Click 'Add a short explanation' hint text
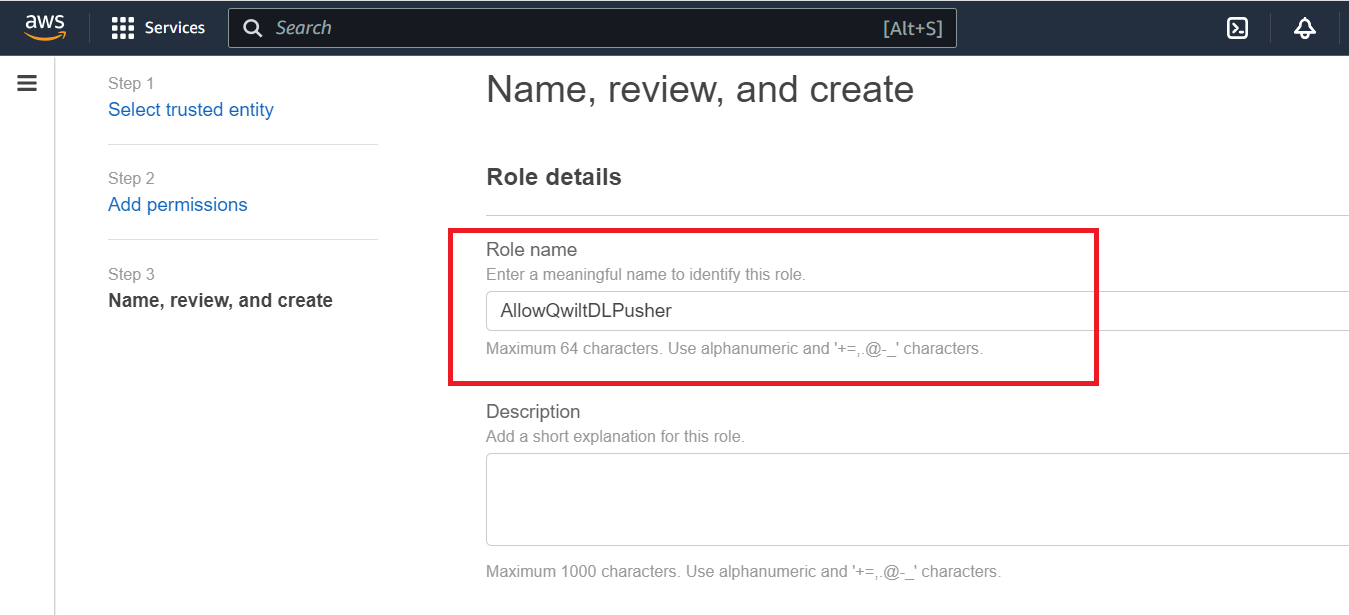This screenshot has height=615, width=1349. [615, 437]
